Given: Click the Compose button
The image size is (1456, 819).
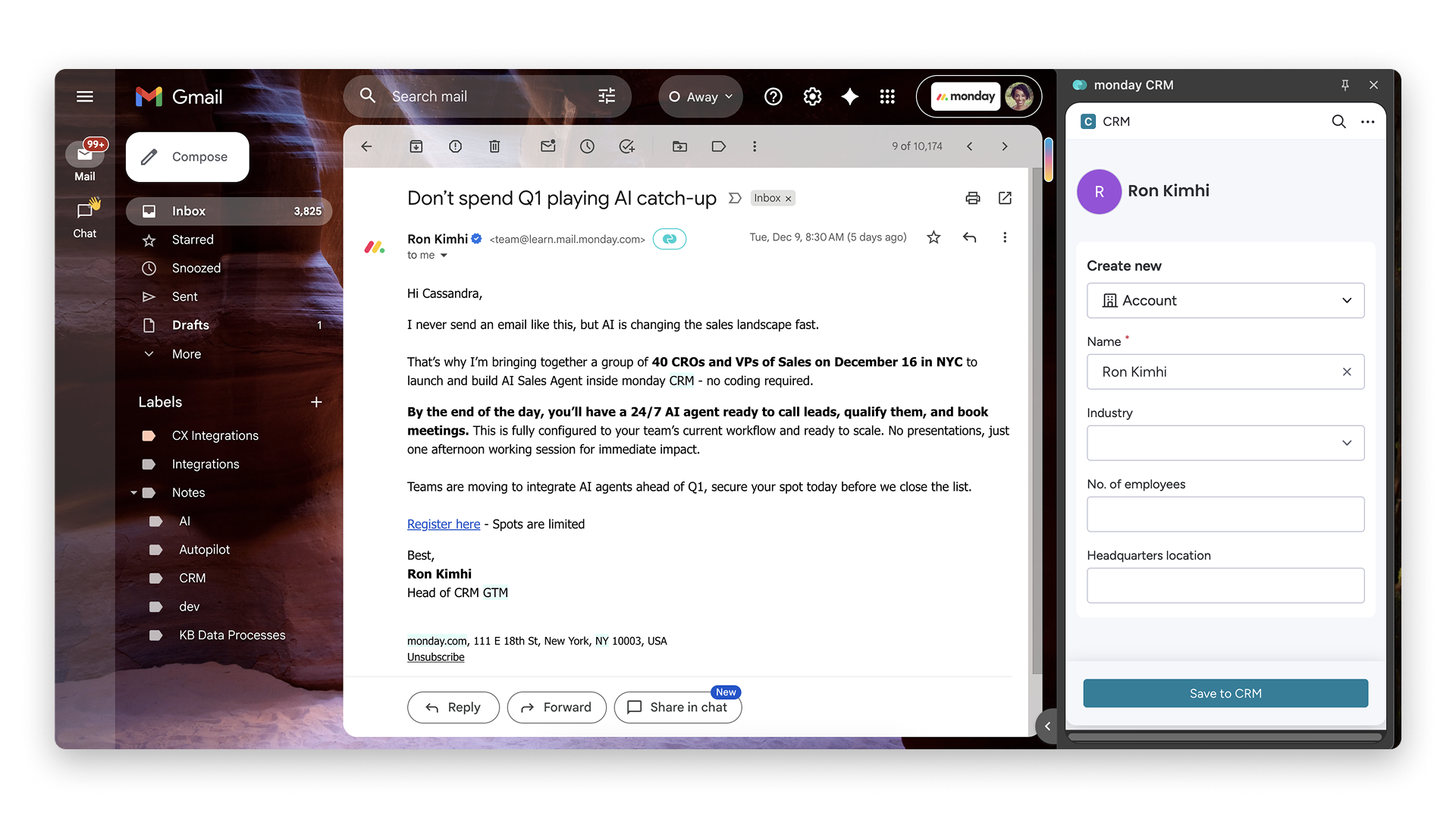Looking at the screenshot, I should point(187,157).
